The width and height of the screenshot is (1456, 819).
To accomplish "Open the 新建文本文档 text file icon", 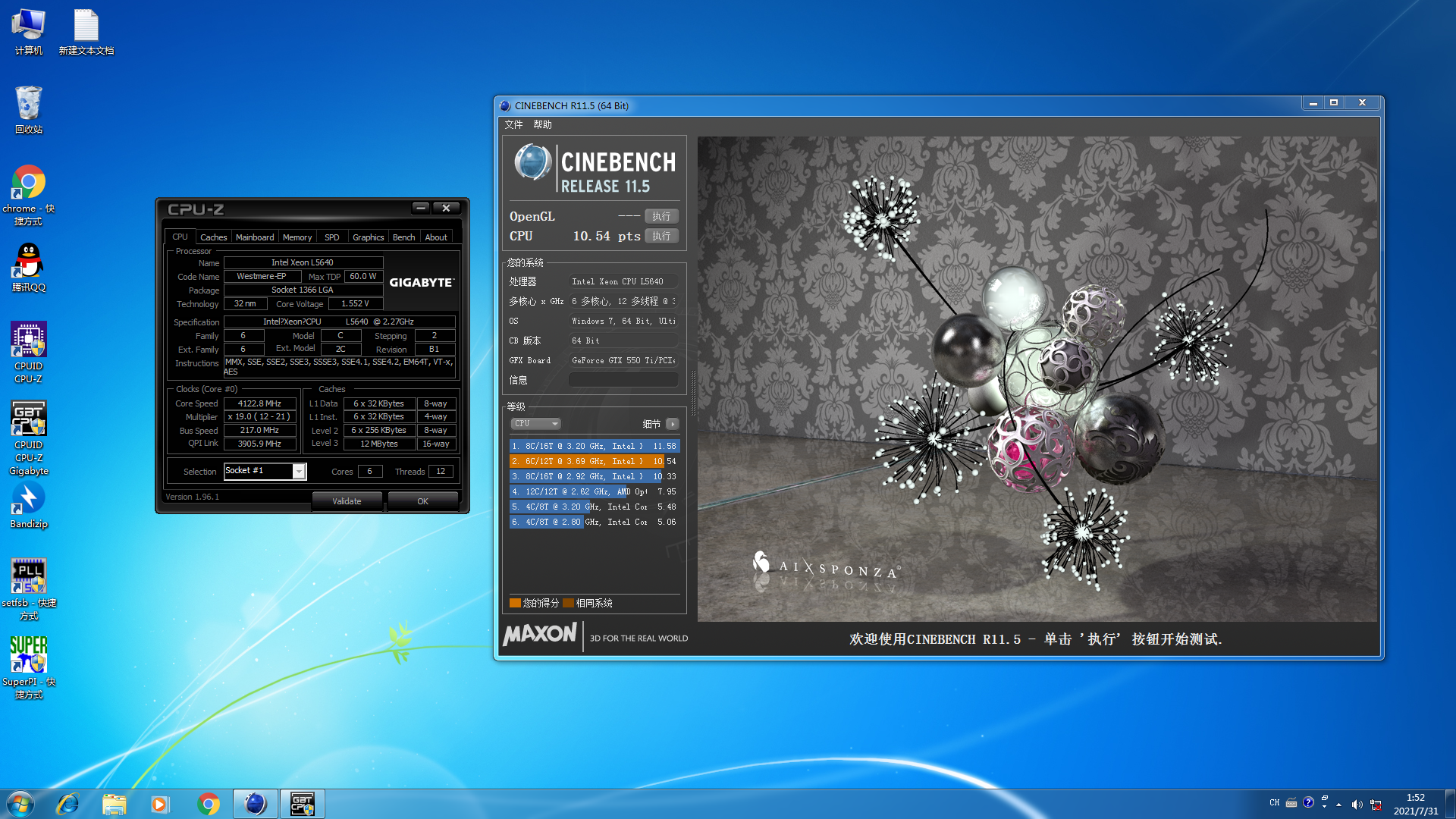I will click(x=86, y=32).
